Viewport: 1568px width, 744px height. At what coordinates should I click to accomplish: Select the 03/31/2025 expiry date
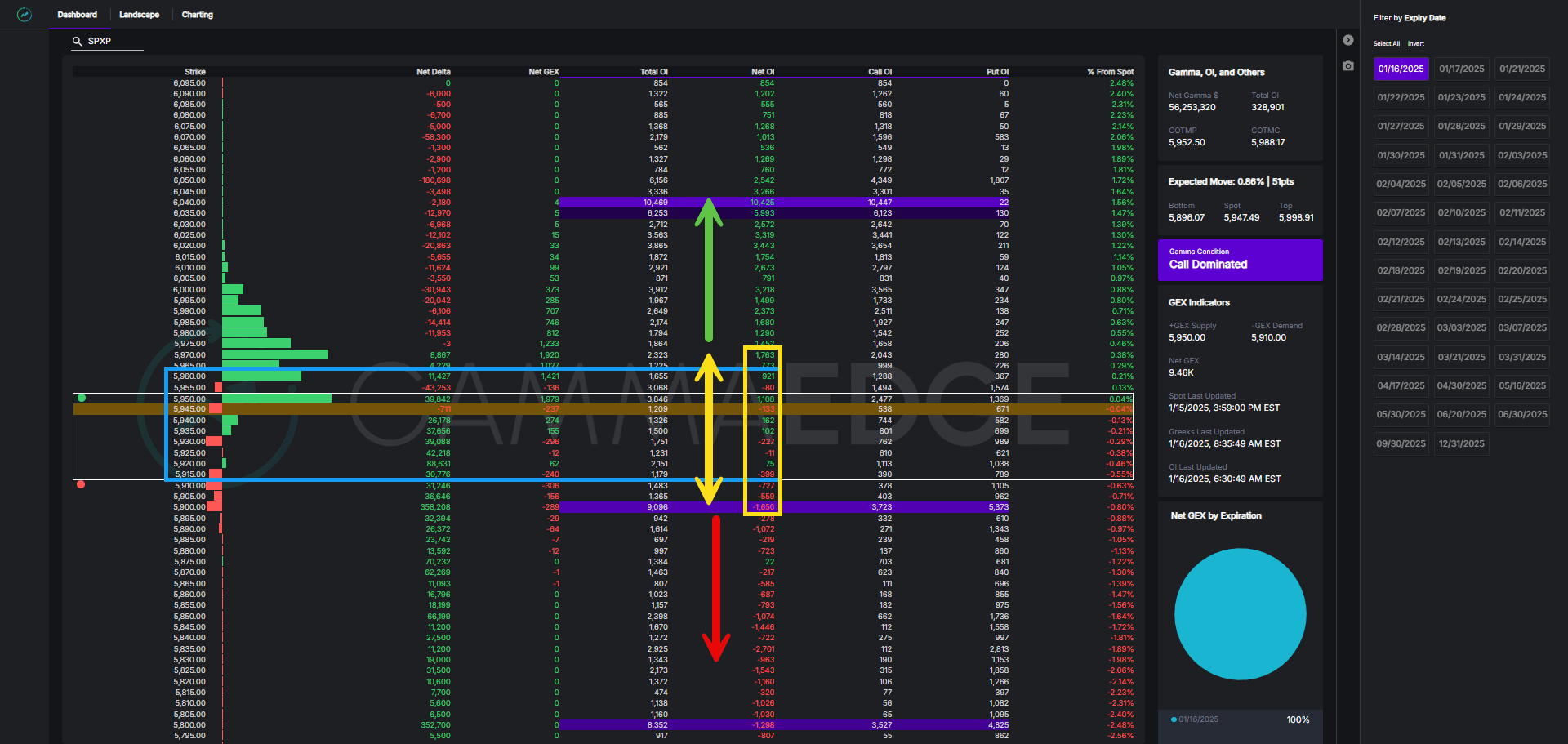point(1522,358)
